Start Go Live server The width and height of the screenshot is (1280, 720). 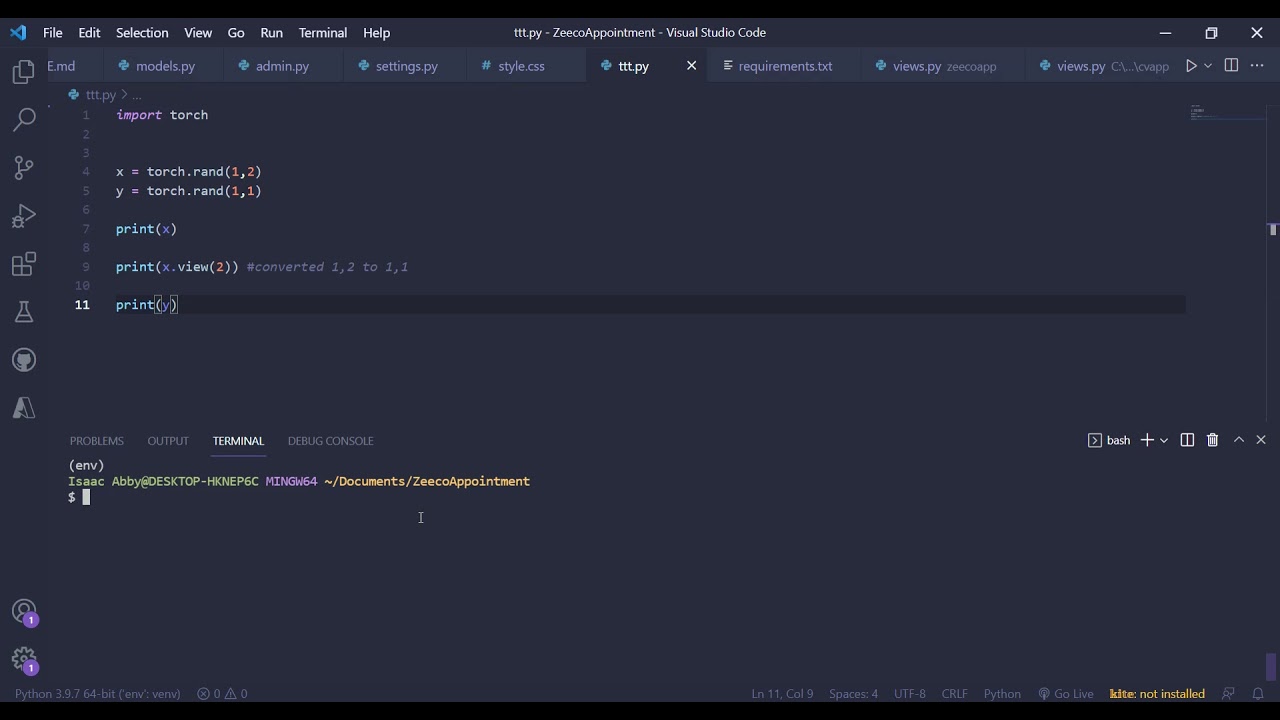tap(1066, 693)
